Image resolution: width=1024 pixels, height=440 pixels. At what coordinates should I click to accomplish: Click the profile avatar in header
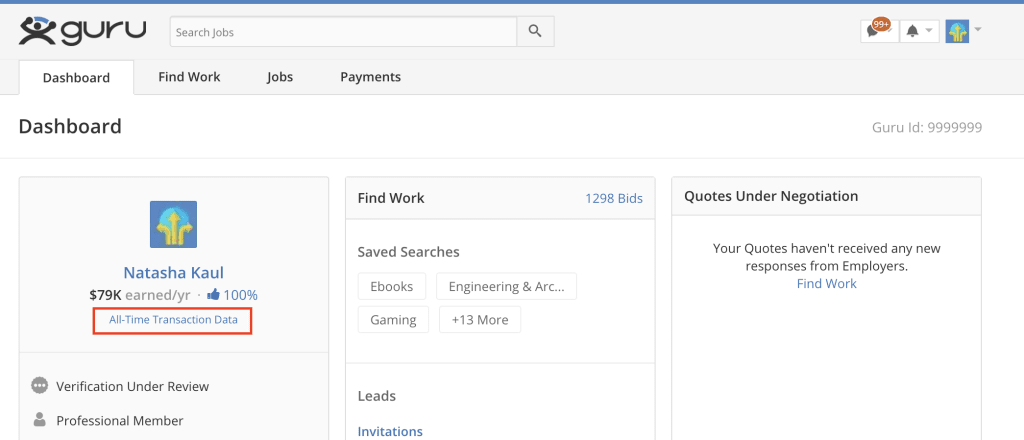point(957,31)
